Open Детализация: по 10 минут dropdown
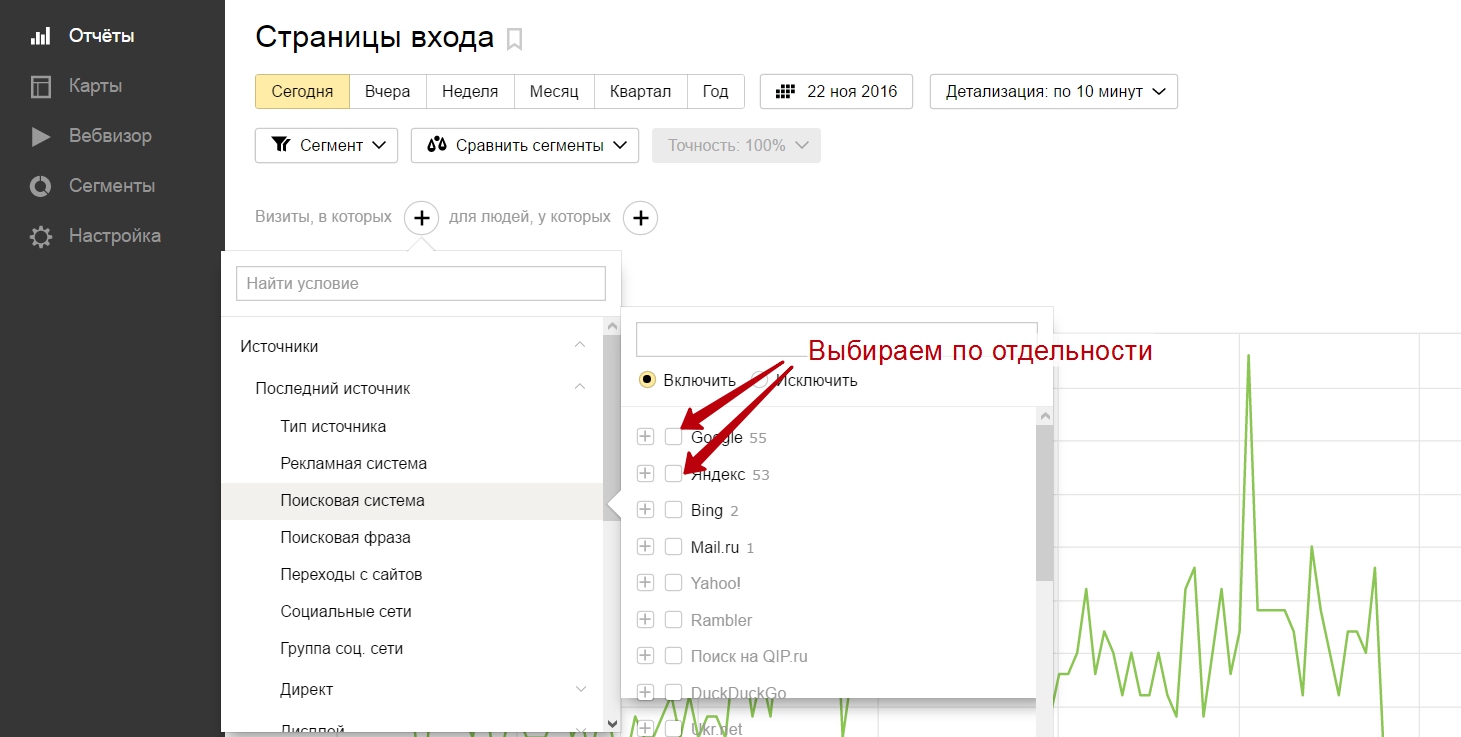Image resolution: width=1461 pixels, height=737 pixels. [x=1053, y=91]
